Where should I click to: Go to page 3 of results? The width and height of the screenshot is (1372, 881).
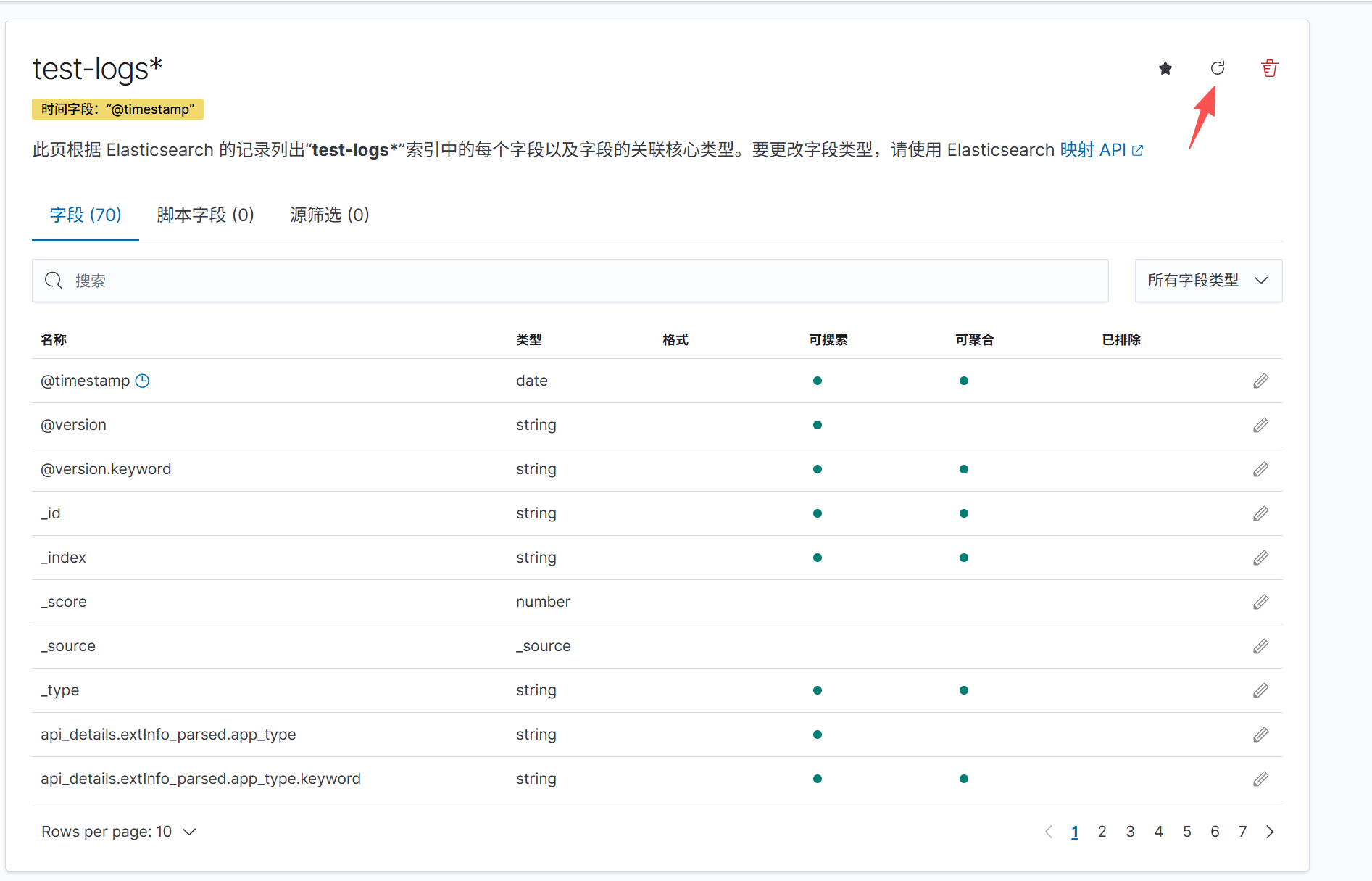[1130, 832]
